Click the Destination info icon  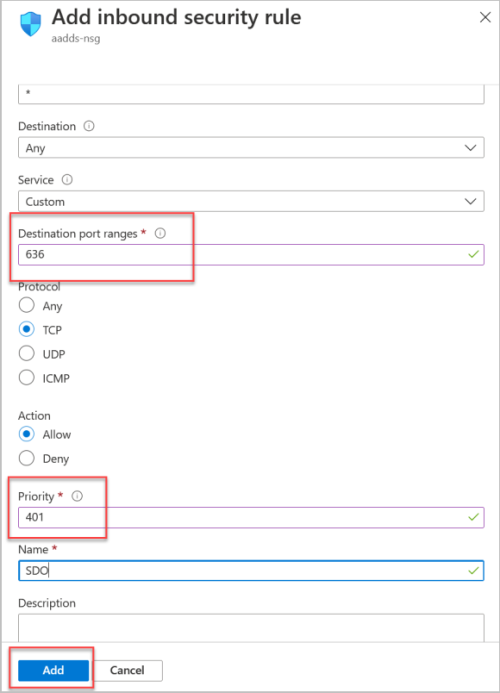click(89, 126)
